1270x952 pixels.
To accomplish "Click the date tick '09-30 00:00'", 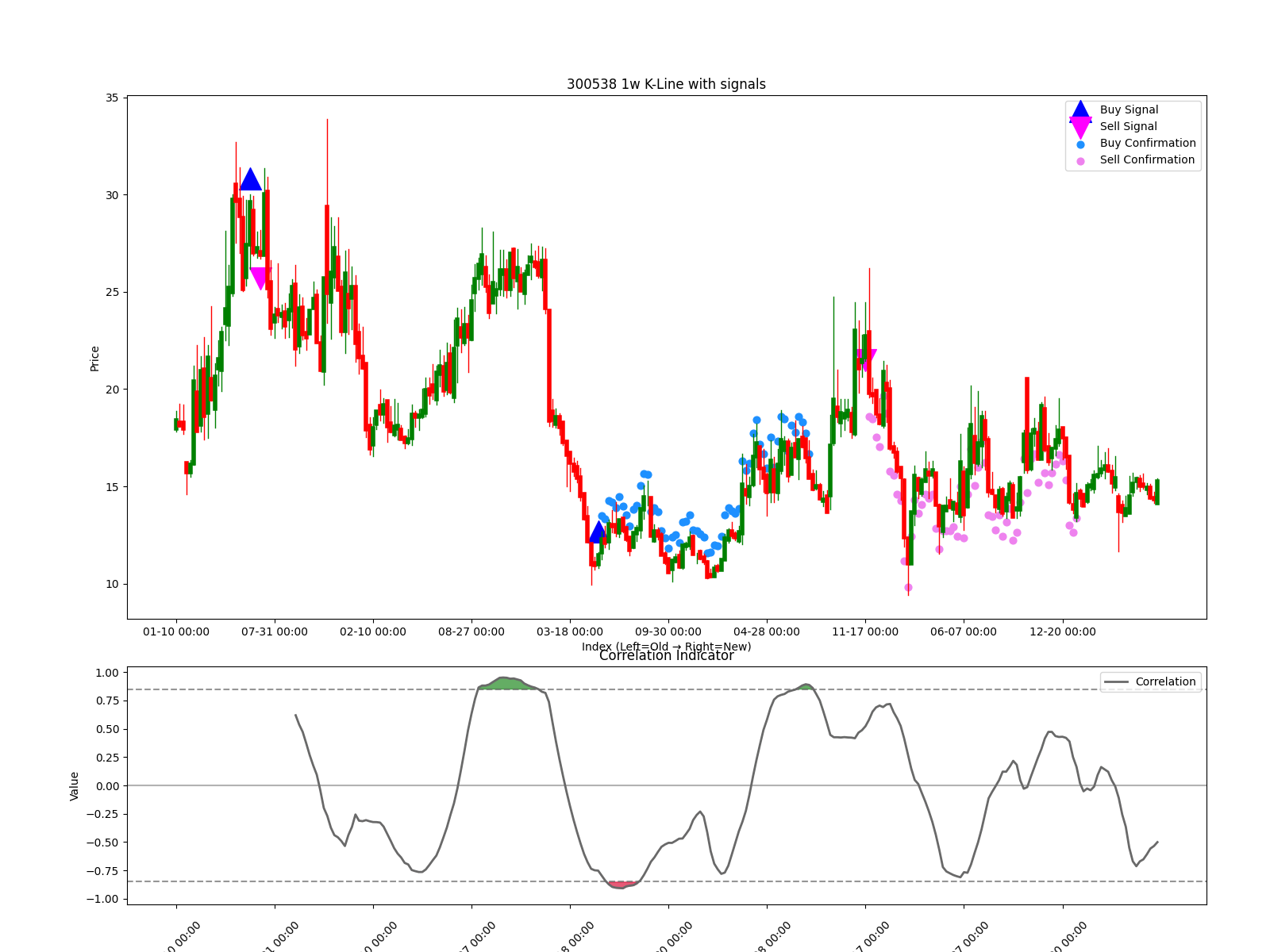I will (668, 632).
